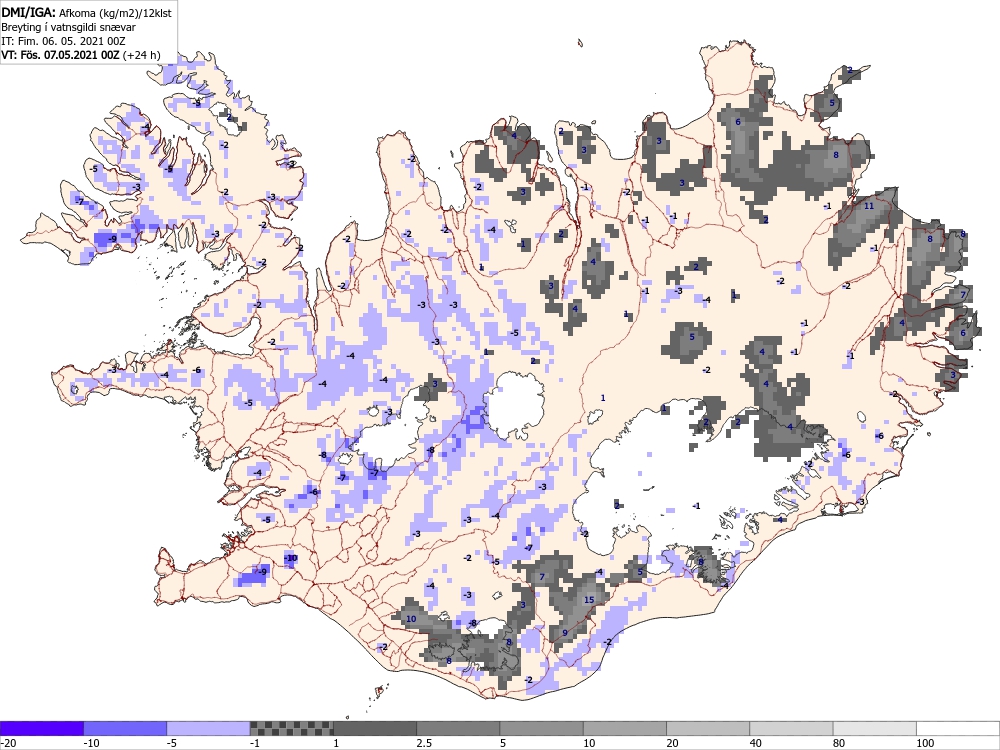Click the gray 5 to 10 legend swatch
Image resolution: width=1000 pixels, height=750 pixels.
[x=541, y=728]
